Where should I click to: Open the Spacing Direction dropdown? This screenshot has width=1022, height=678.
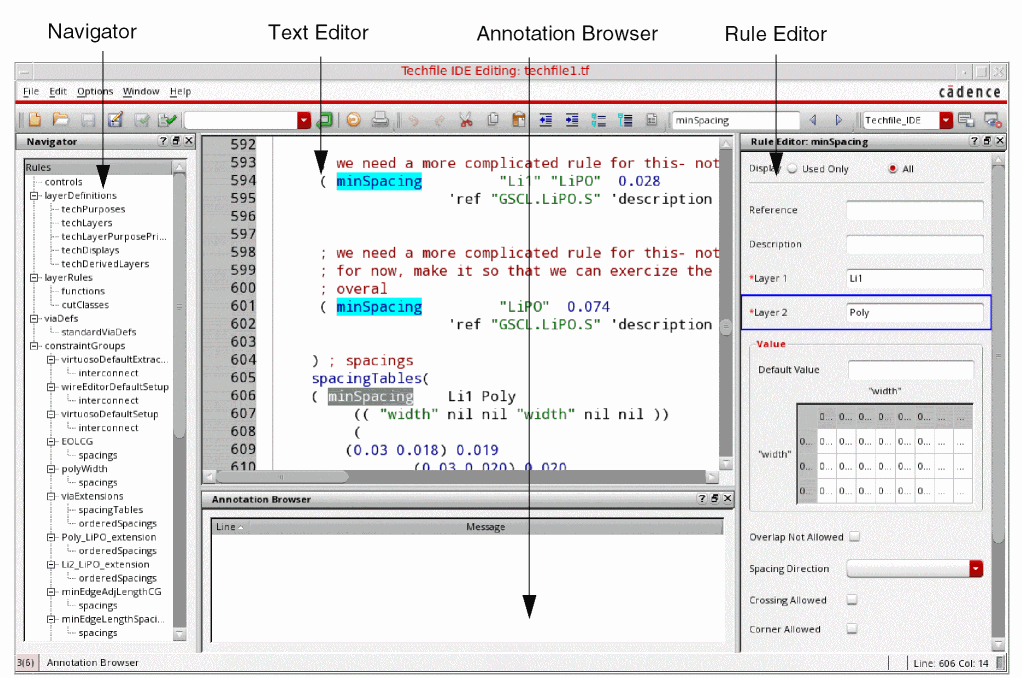tap(975, 568)
